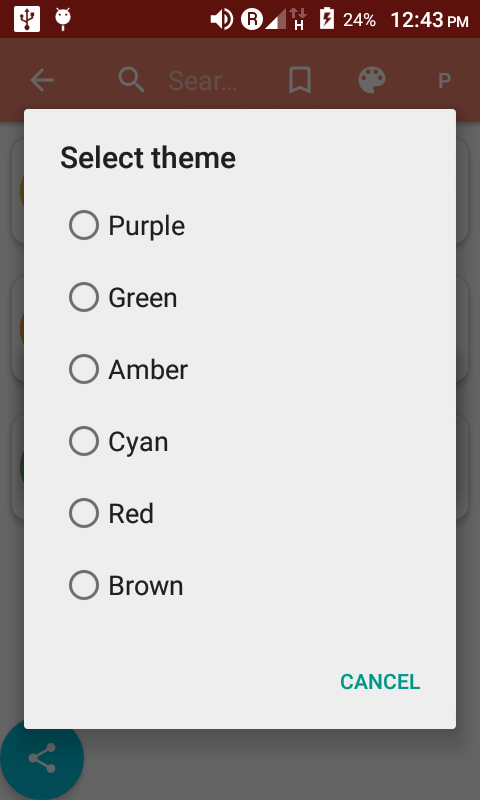Tap the Android debug status icon
The height and width of the screenshot is (800, 480).
pos(63,19)
